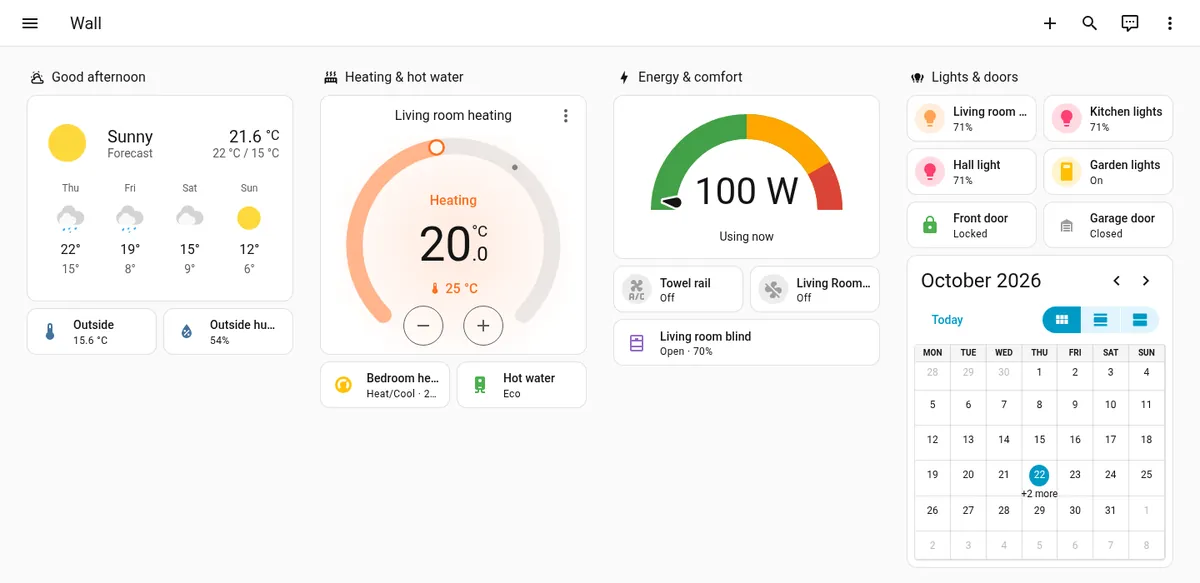Toggle the Towel rail fan icon
The height and width of the screenshot is (583, 1200).
[x=636, y=290]
